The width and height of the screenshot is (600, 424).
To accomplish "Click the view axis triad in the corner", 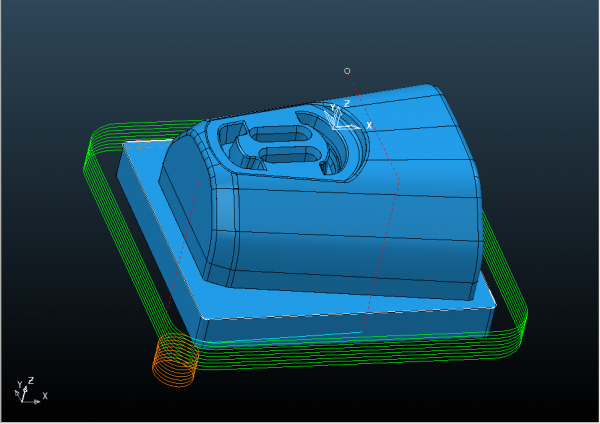I will coord(31,391).
